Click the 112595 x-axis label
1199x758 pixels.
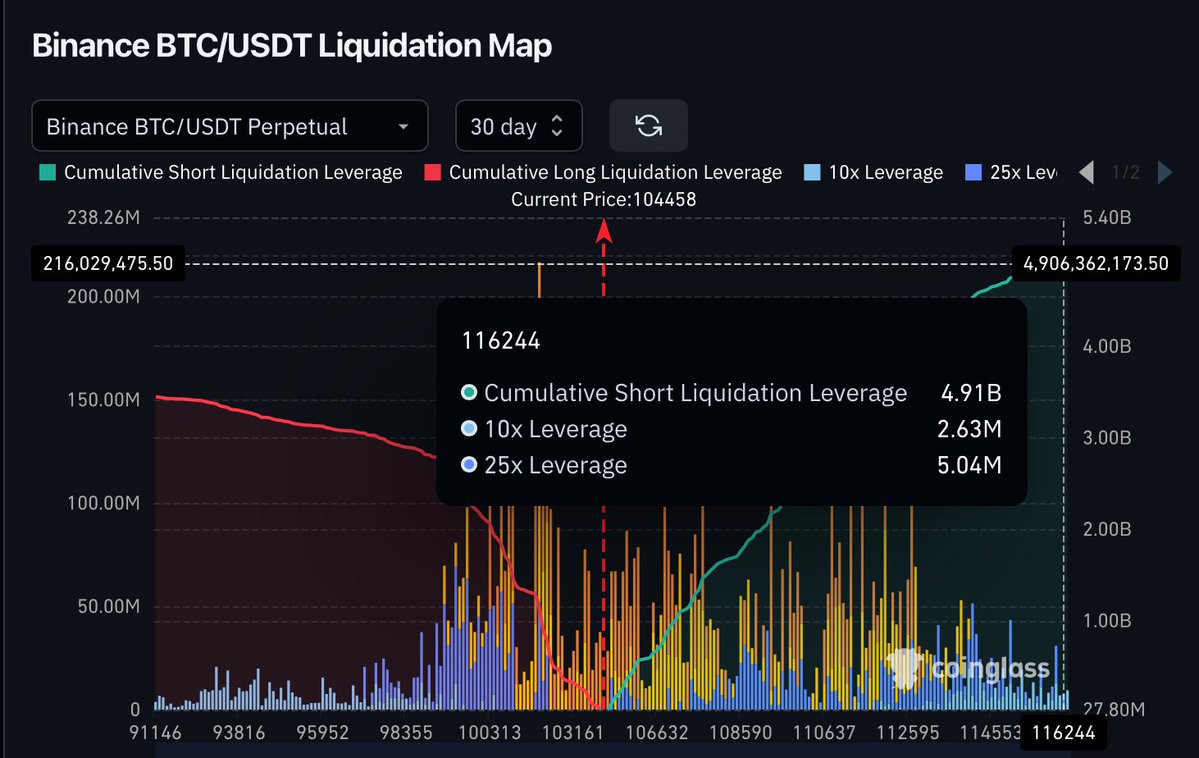pyautogui.click(x=908, y=733)
